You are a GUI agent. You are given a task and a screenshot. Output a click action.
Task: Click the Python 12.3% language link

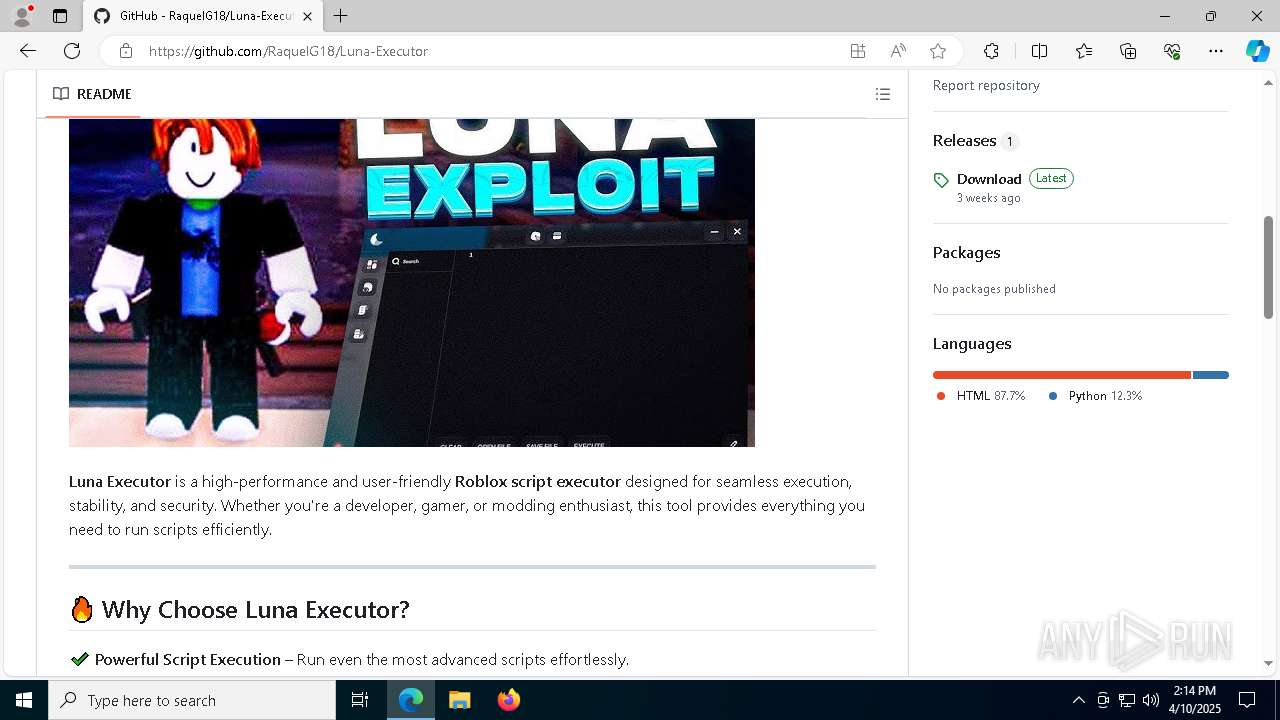1095,396
